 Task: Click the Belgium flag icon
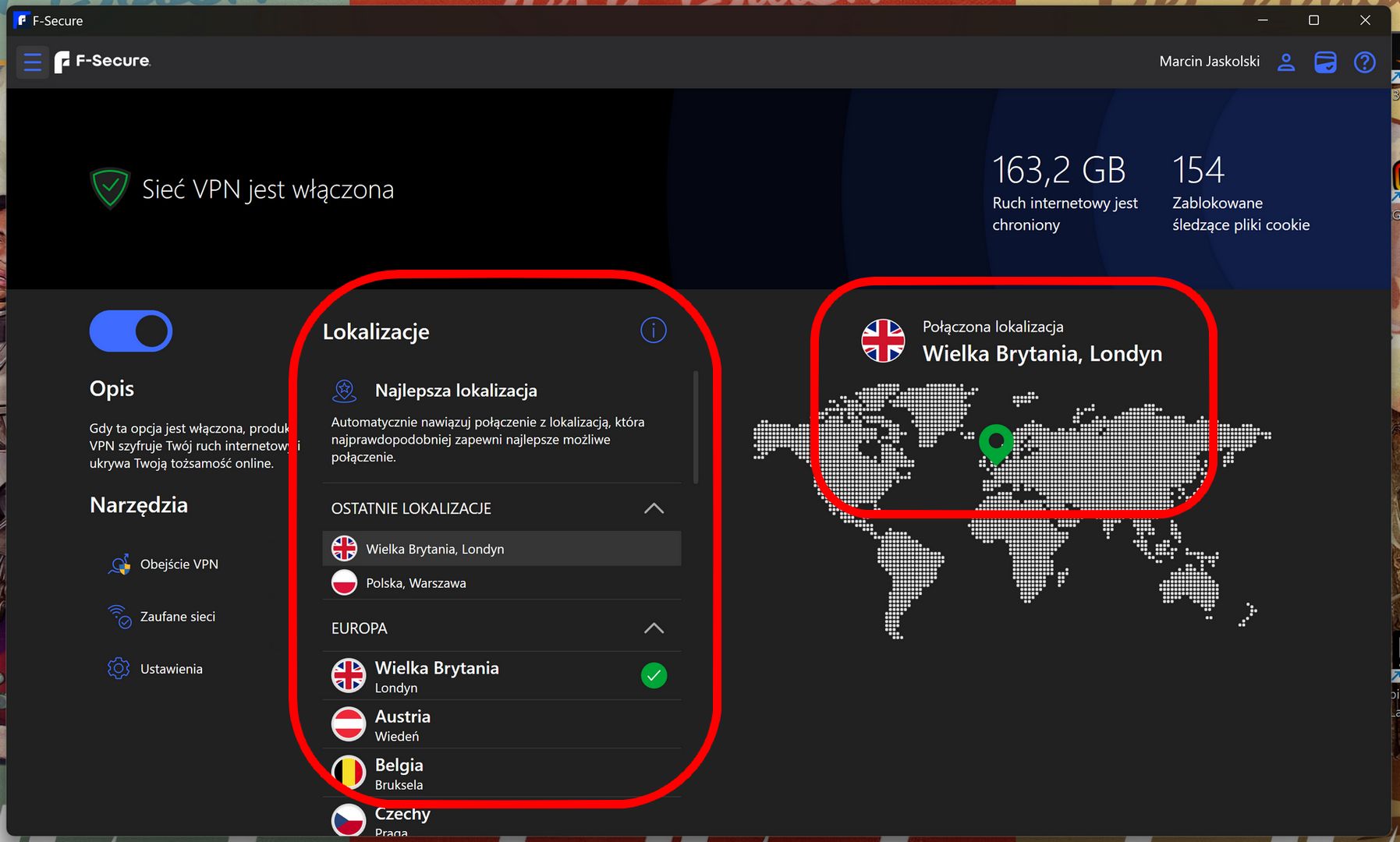click(x=349, y=773)
